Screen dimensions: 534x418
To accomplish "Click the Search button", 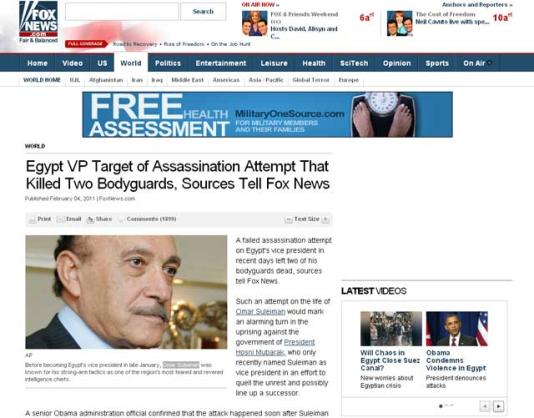I will point(203,11).
